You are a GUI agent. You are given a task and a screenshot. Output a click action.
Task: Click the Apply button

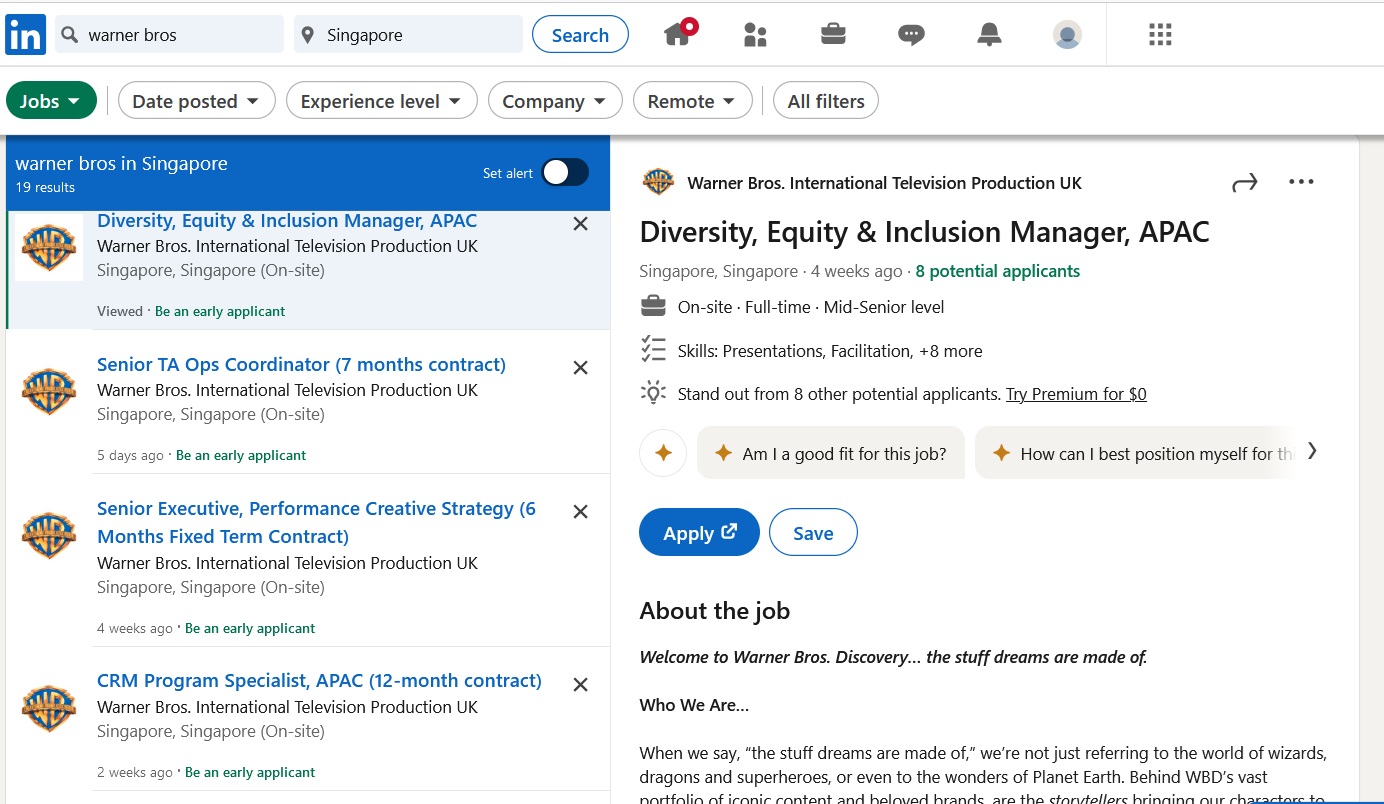(699, 532)
